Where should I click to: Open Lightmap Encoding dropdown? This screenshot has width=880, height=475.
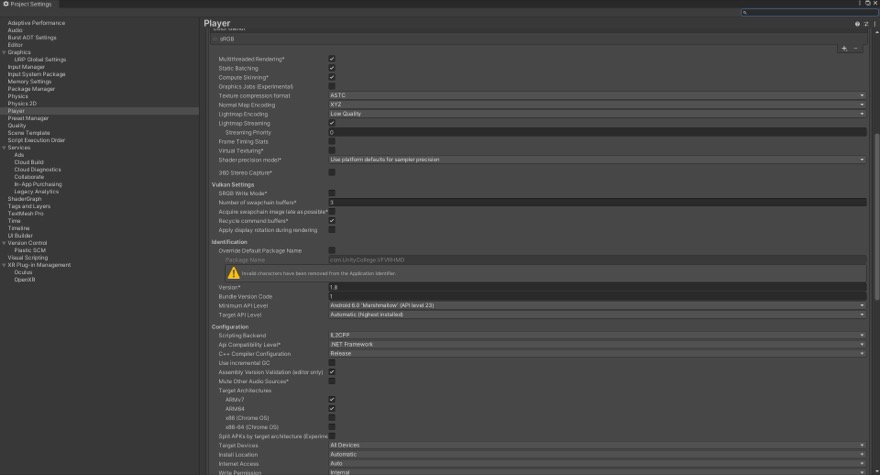click(x=597, y=114)
